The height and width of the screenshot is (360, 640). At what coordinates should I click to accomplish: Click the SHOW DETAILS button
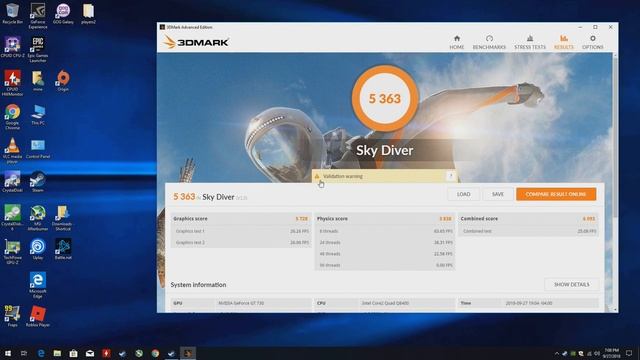571,284
